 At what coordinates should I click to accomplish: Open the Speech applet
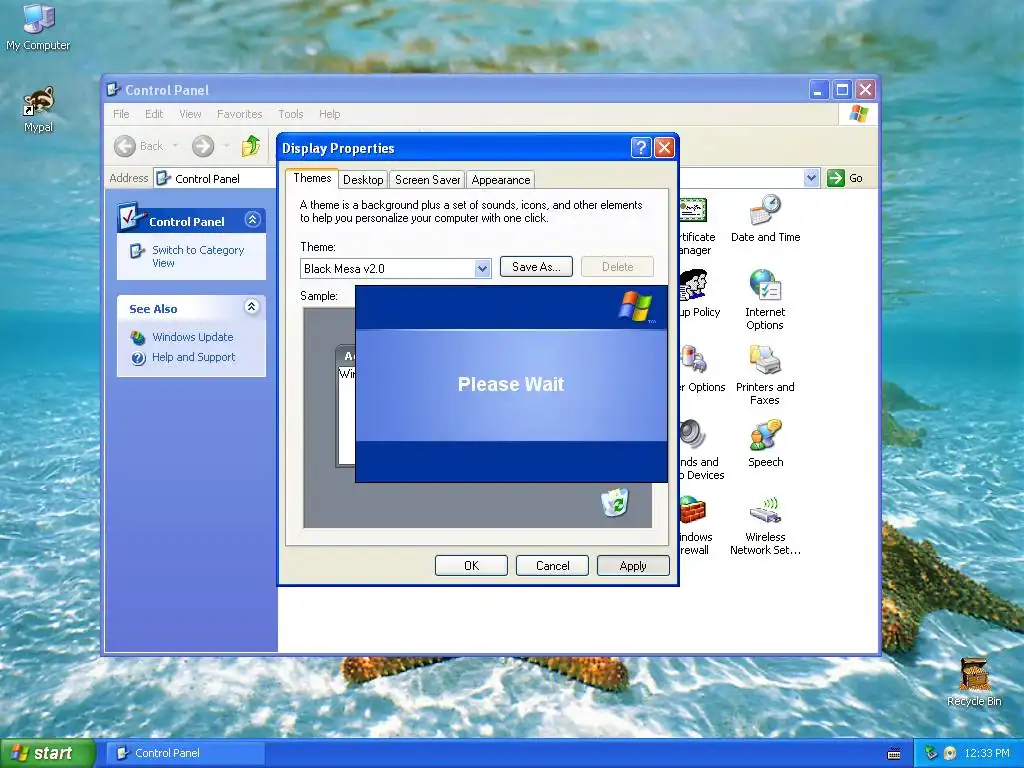coord(765,443)
